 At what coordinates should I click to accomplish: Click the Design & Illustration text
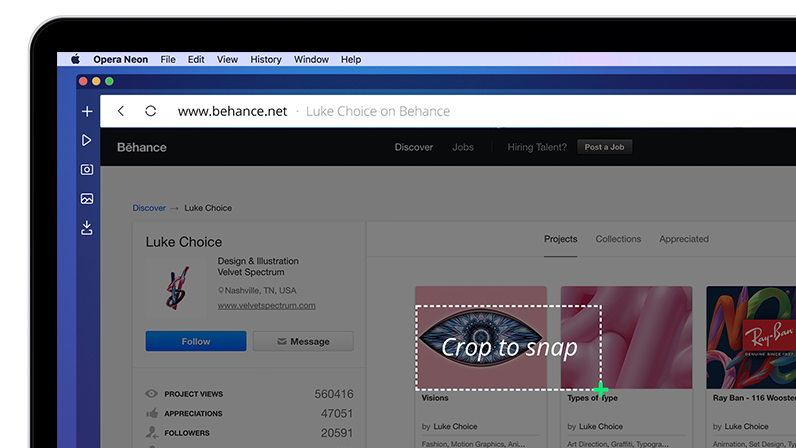258,261
